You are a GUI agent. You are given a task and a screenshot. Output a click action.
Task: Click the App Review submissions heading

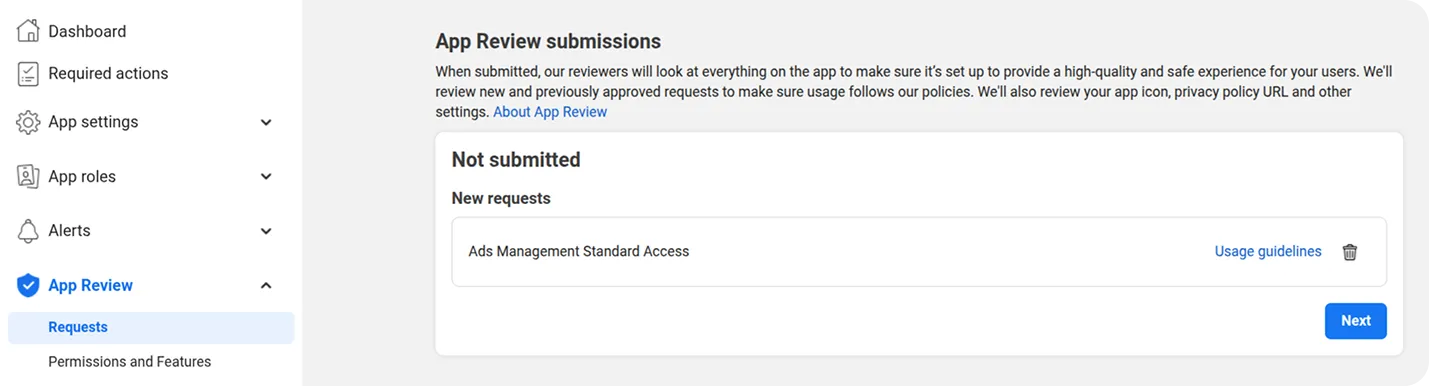click(x=548, y=42)
